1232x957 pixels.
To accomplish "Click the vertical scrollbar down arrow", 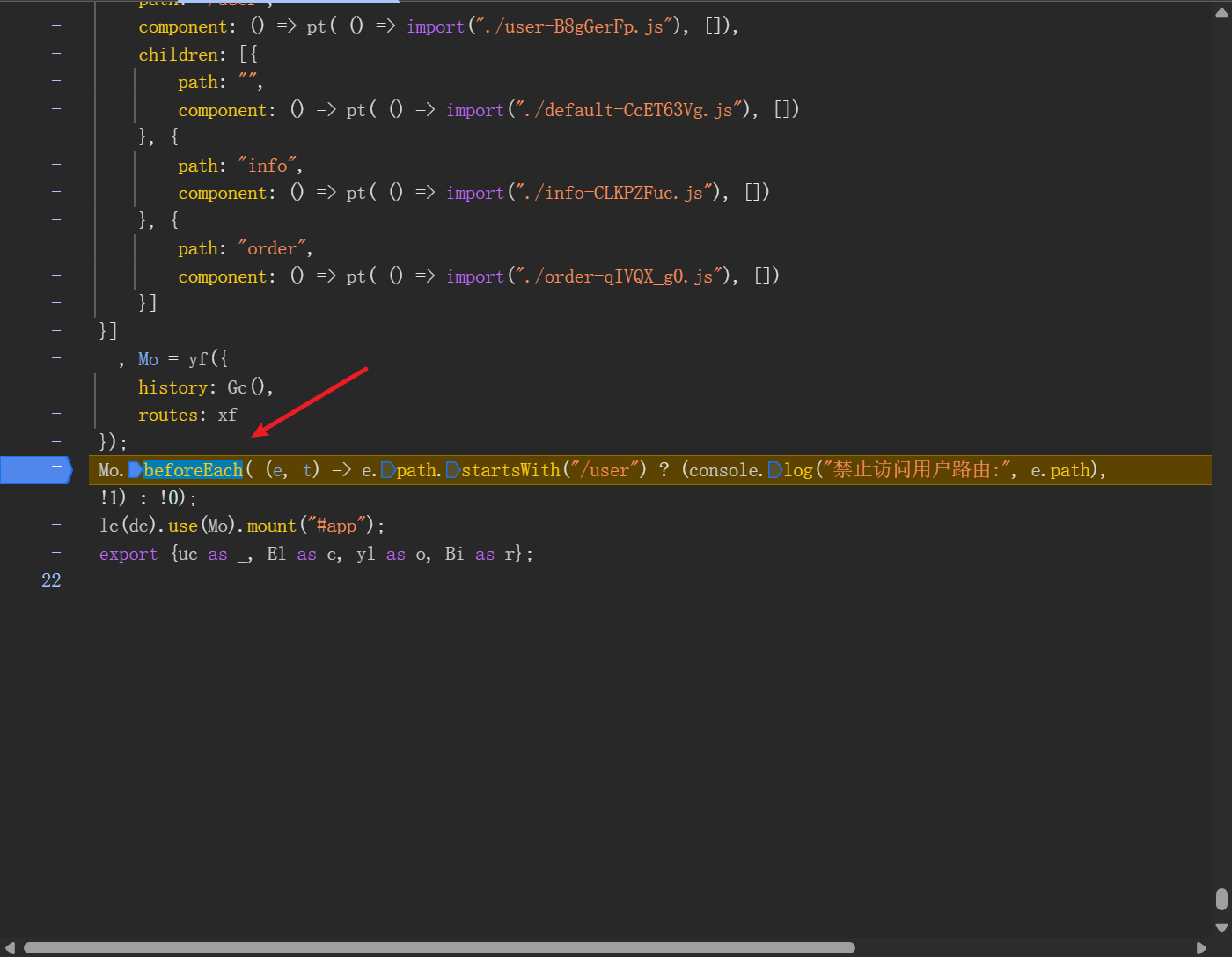I will [1221, 927].
